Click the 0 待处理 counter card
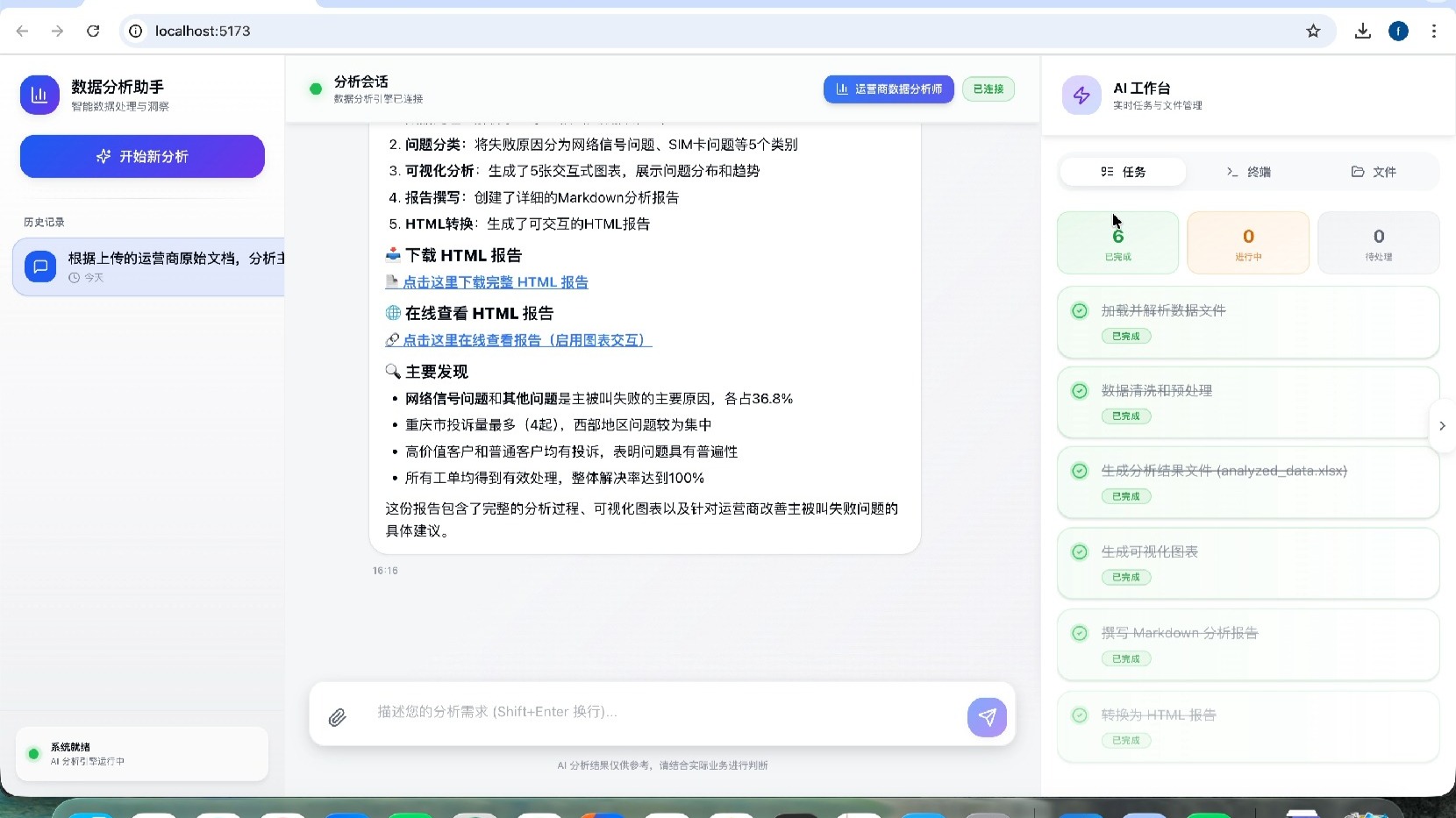 click(1379, 243)
